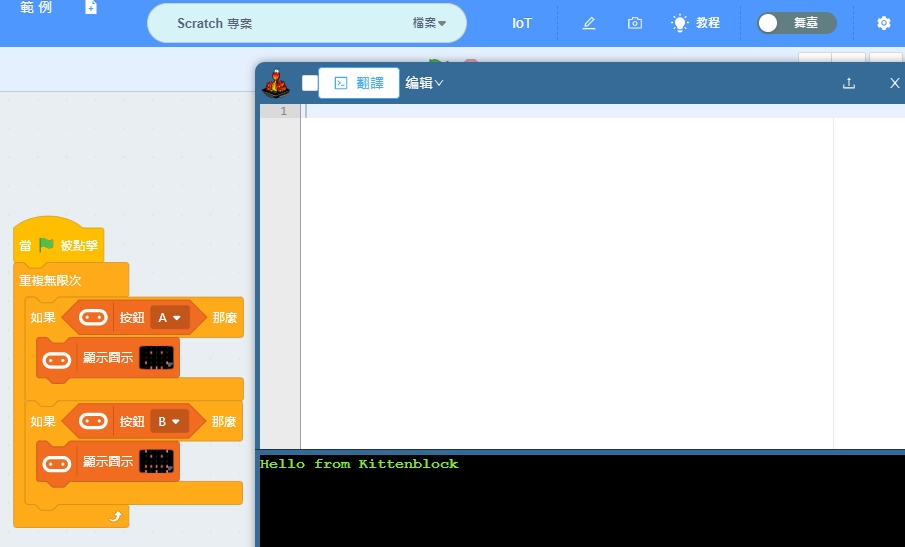Open the 範例 examples menu
The image size is (905, 547).
click(35, 8)
